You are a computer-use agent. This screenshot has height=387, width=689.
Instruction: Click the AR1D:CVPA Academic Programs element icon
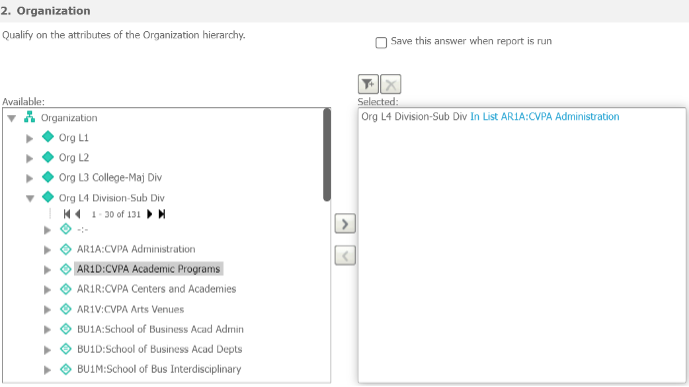click(x=65, y=269)
